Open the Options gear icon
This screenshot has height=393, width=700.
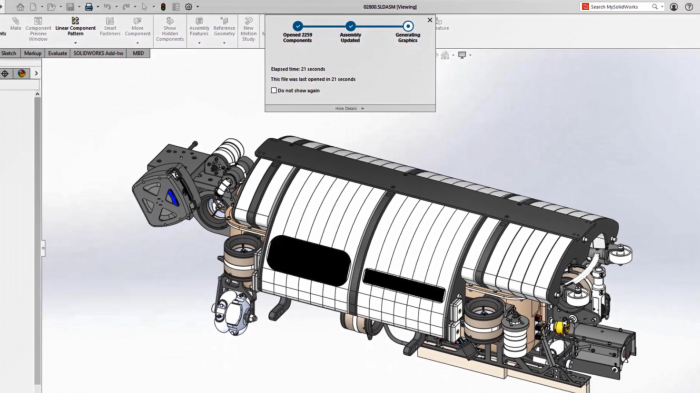pyautogui.click(x=189, y=7)
